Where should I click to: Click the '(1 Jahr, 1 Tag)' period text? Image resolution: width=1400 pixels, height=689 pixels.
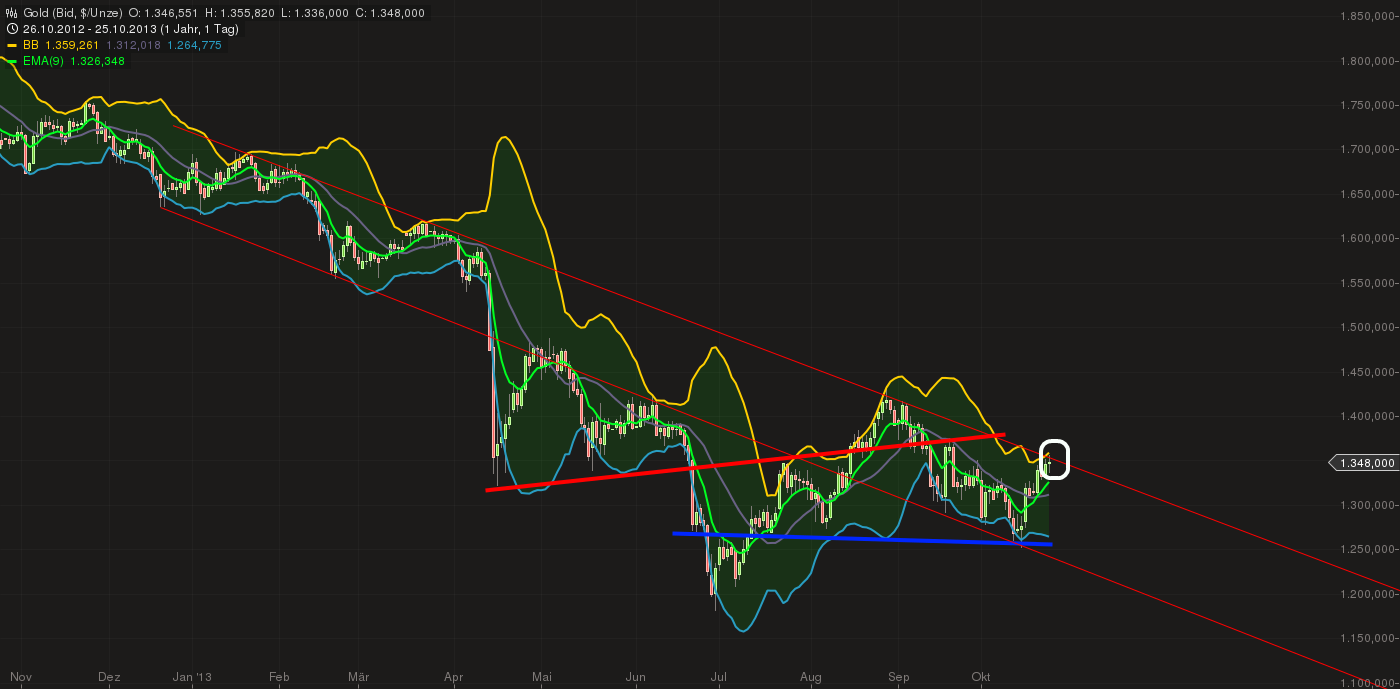pyautogui.click(x=199, y=29)
